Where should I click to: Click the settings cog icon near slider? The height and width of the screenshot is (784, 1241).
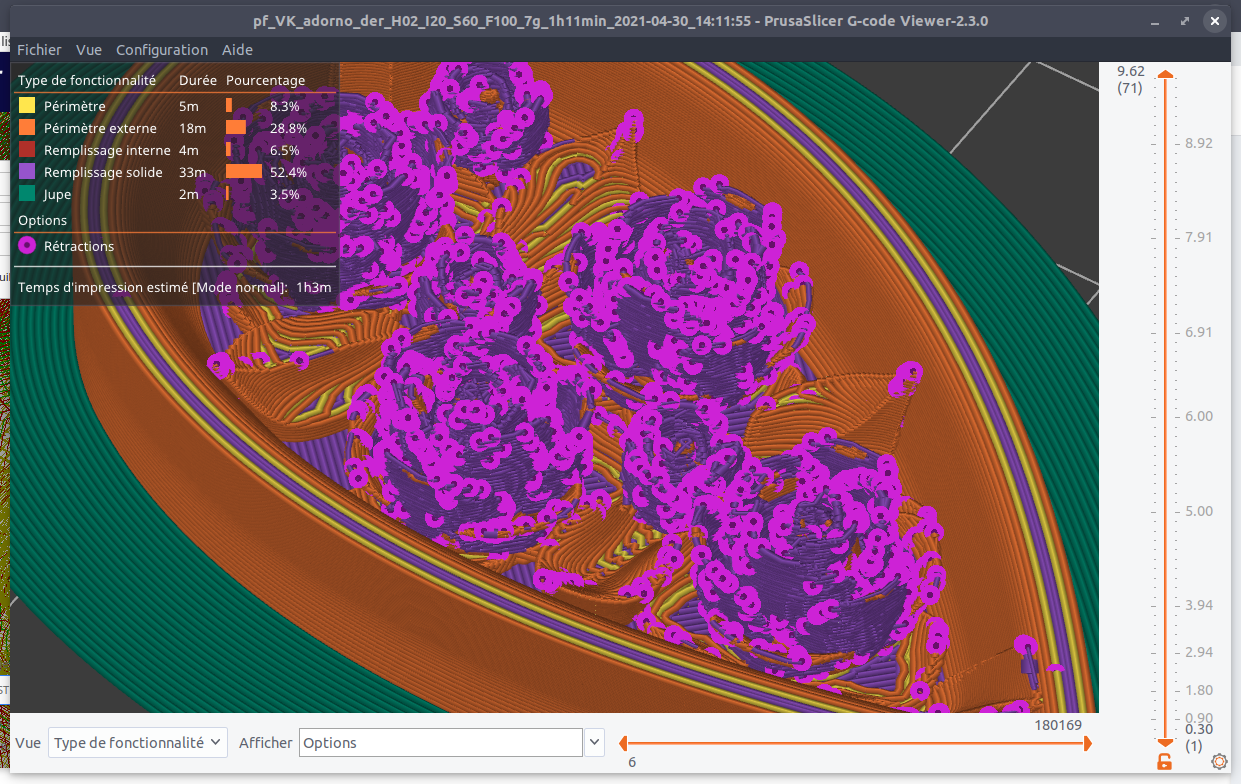(1219, 762)
